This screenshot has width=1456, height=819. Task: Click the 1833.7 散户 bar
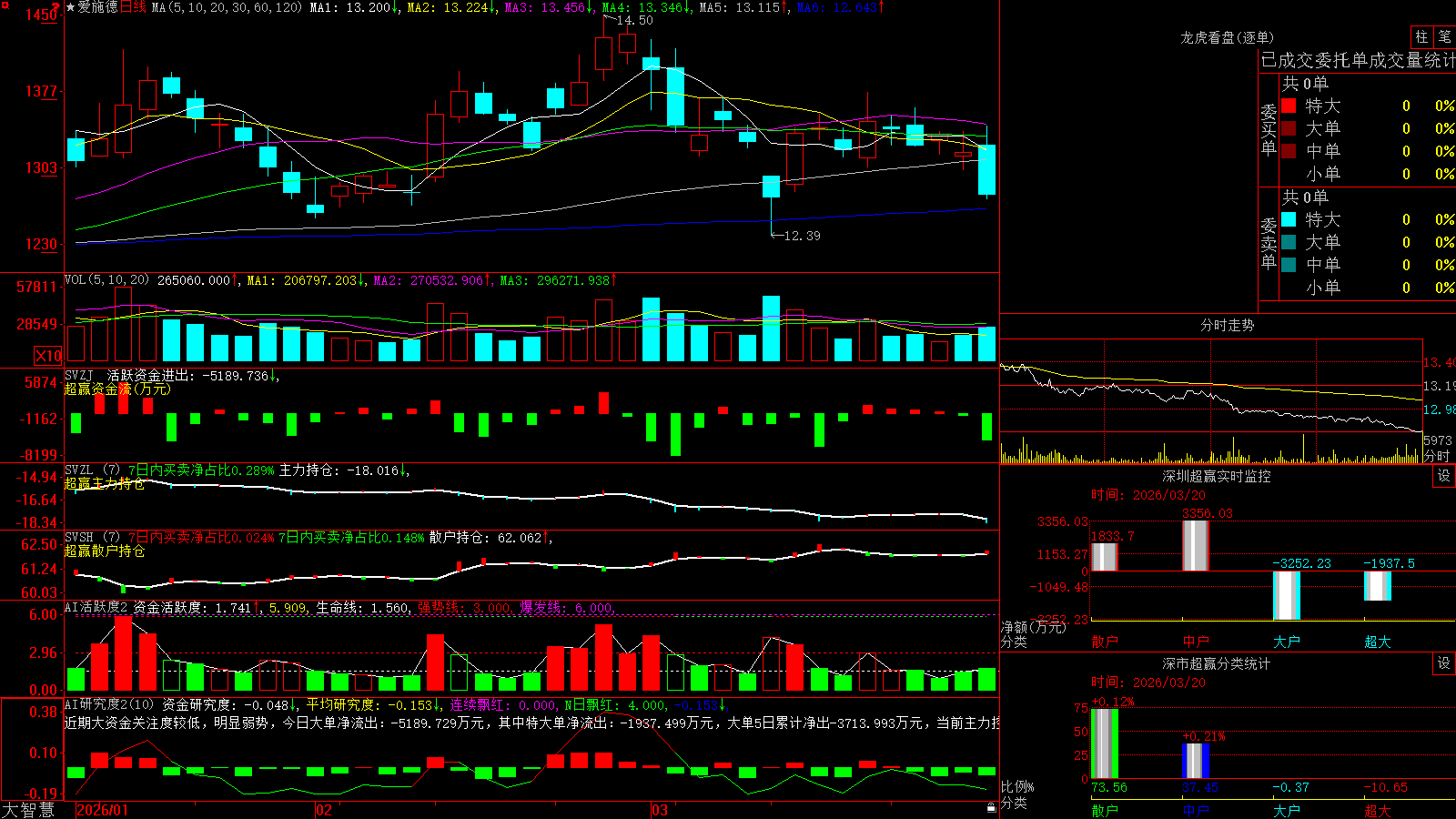click(x=1105, y=557)
